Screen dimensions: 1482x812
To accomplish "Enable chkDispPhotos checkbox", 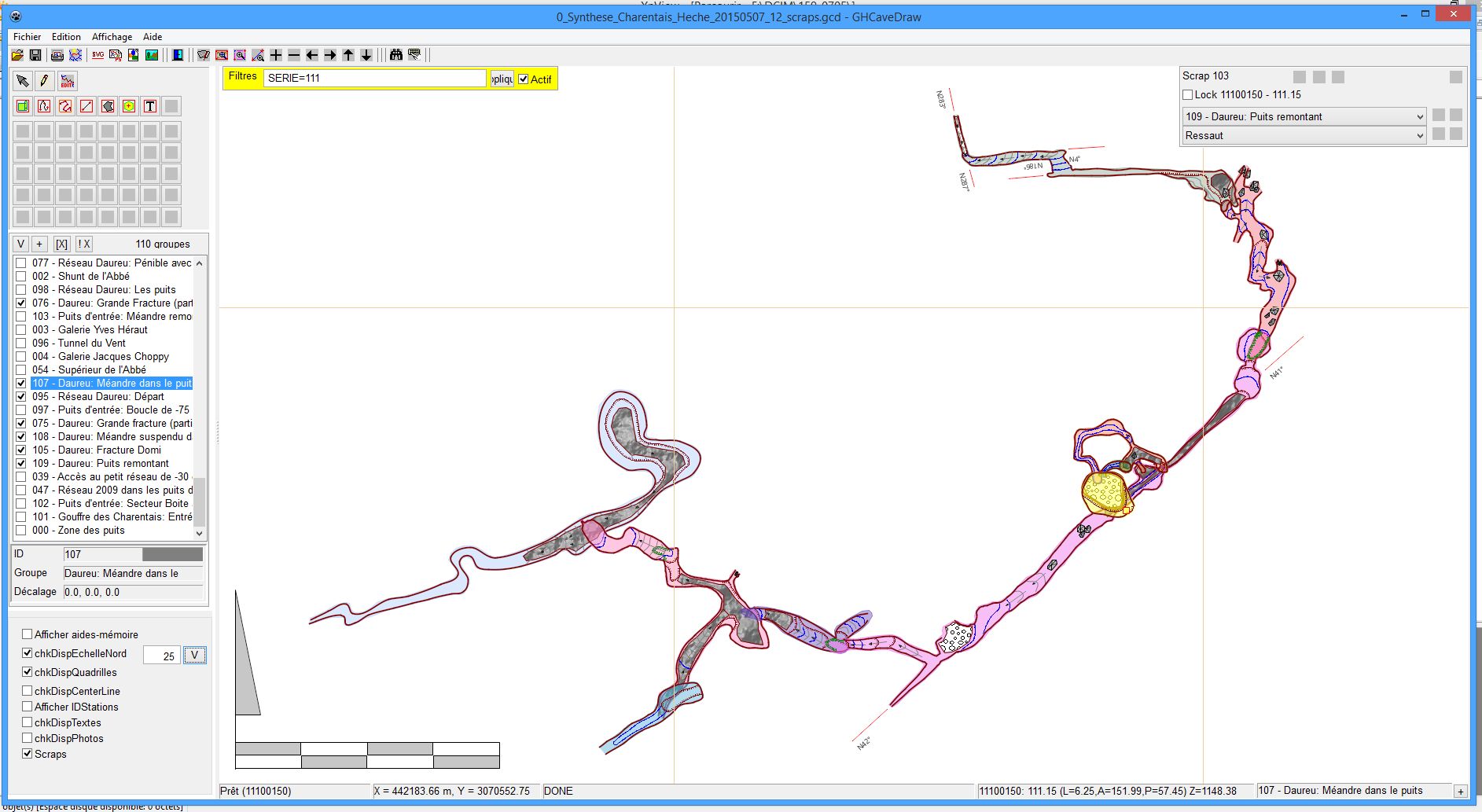I will (28, 738).
